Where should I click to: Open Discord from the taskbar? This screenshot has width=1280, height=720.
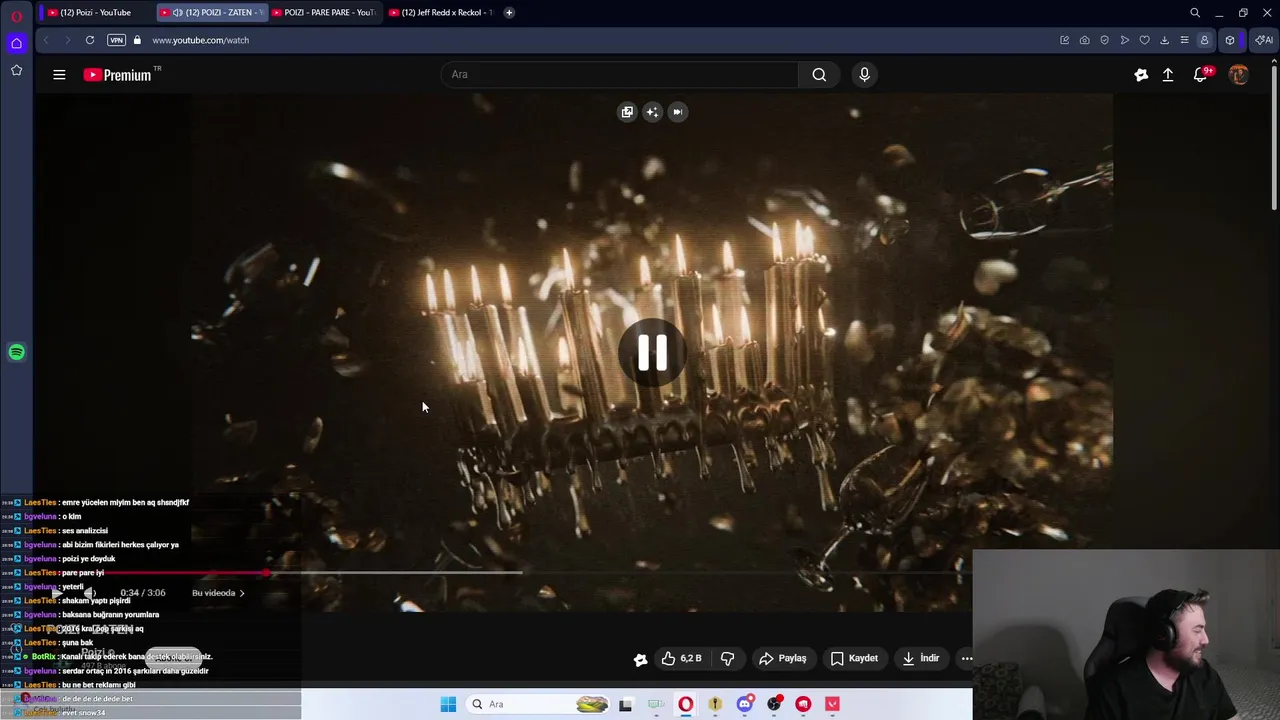tap(745, 704)
